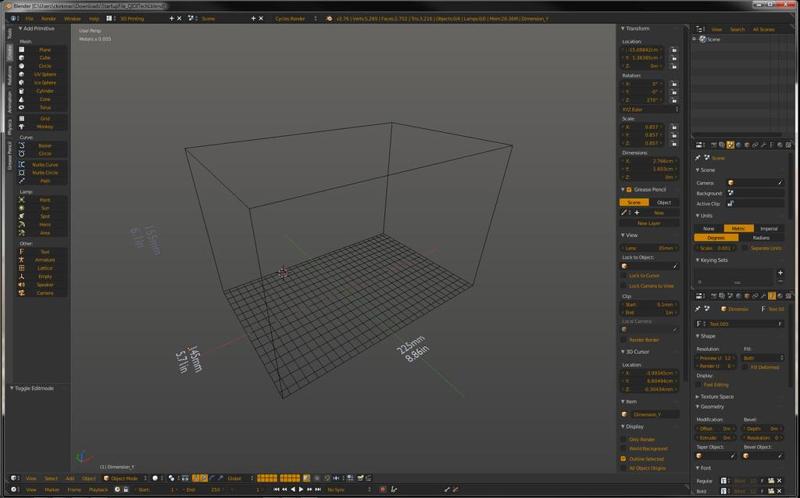800x498 pixels.
Task: Add a Torus mesh primitive
Action: (45, 107)
